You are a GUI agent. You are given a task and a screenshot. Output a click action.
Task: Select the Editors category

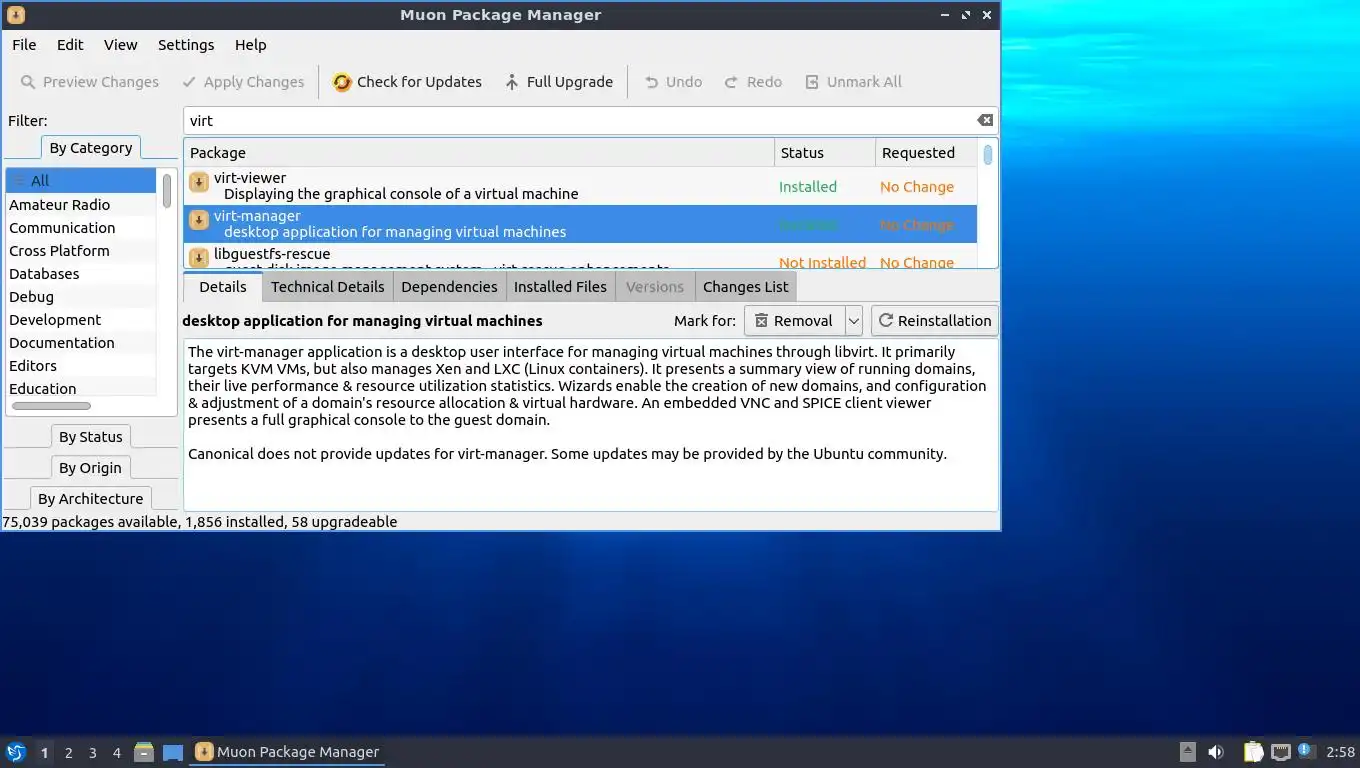tap(81, 366)
